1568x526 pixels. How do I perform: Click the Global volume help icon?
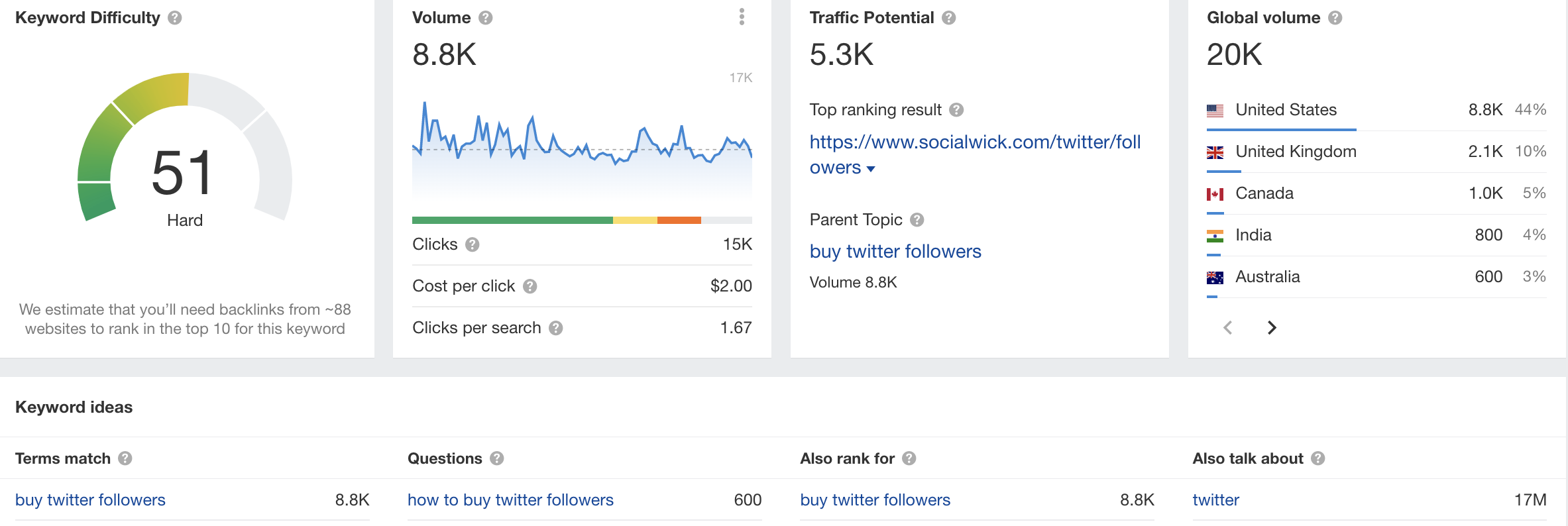click(1335, 18)
